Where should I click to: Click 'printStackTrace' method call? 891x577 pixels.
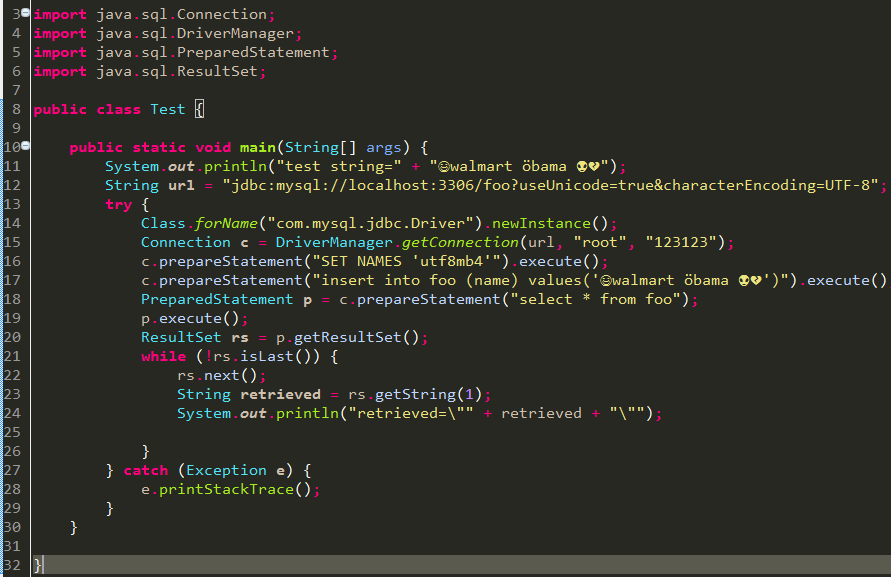pos(226,489)
